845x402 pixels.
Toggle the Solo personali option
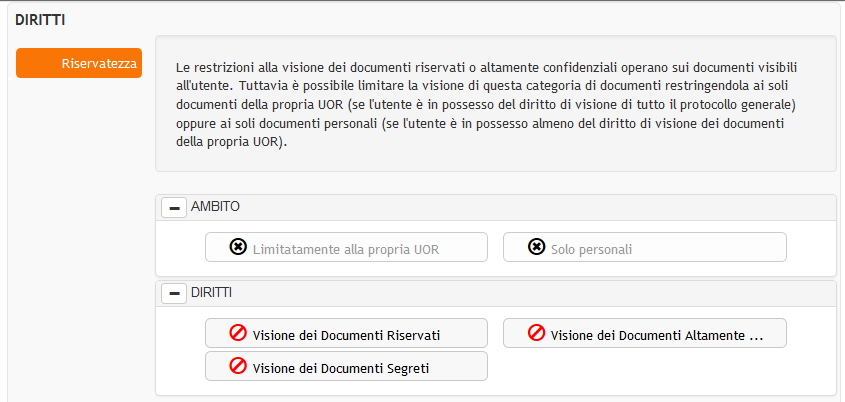(x=644, y=247)
